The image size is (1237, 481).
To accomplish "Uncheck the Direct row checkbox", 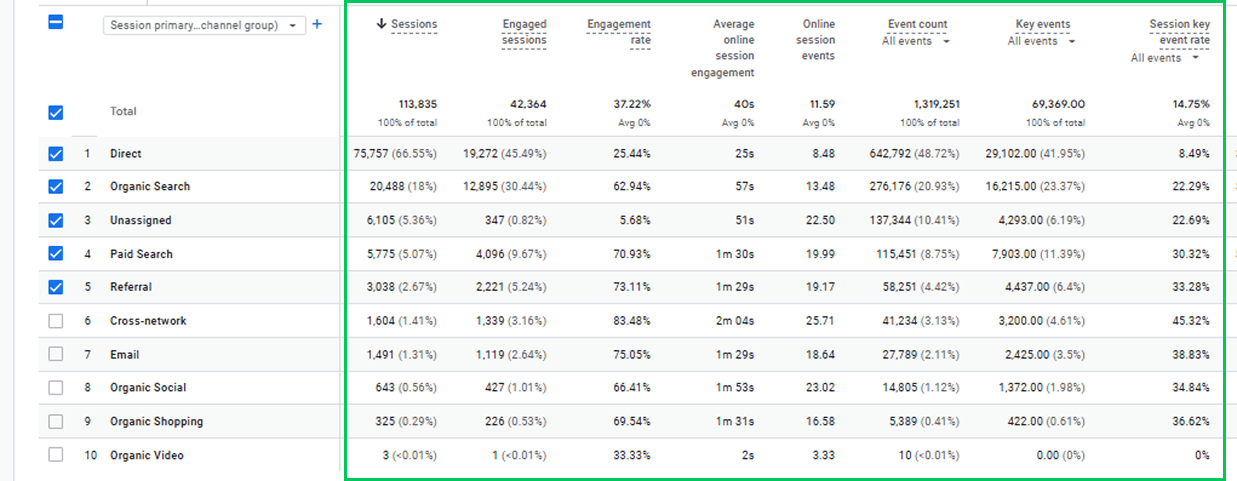I will (56, 154).
